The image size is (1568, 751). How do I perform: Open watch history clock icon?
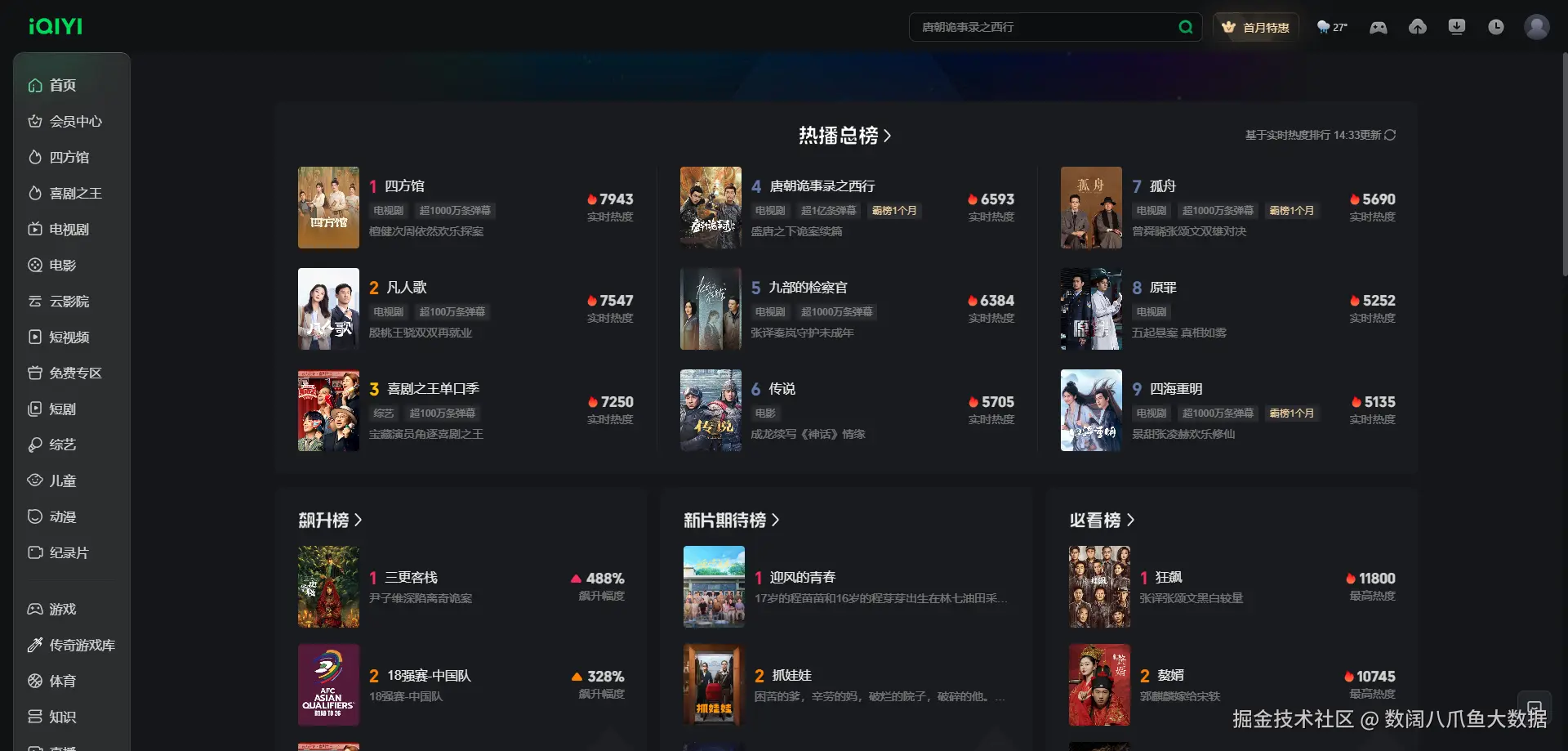tap(1496, 27)
